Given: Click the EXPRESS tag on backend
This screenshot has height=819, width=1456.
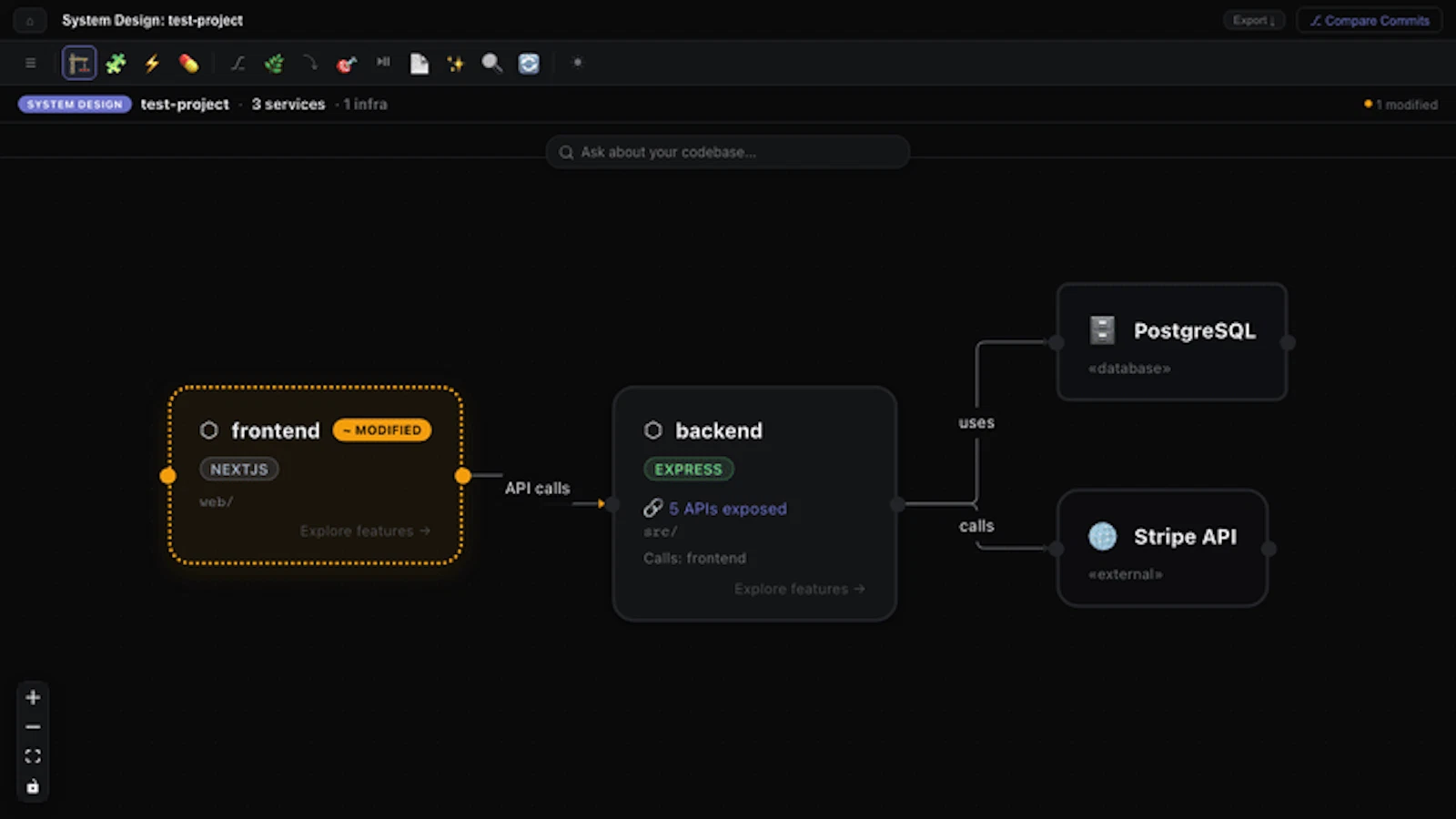Looking at the screenshot, I should [x=689, y=469].
